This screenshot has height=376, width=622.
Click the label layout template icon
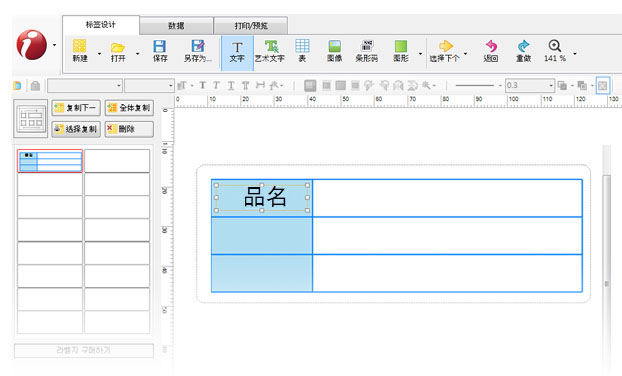[31, 118]
